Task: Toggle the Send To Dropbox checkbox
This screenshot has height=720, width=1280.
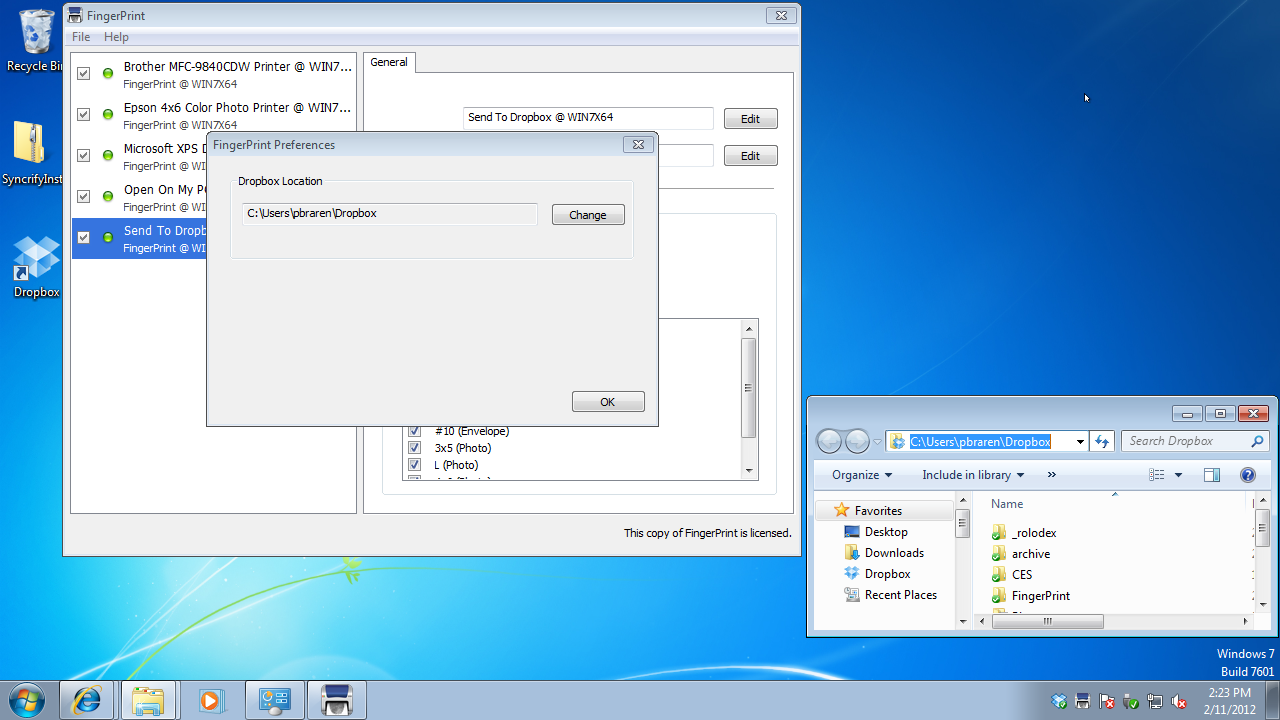Action: pos(83,237)
